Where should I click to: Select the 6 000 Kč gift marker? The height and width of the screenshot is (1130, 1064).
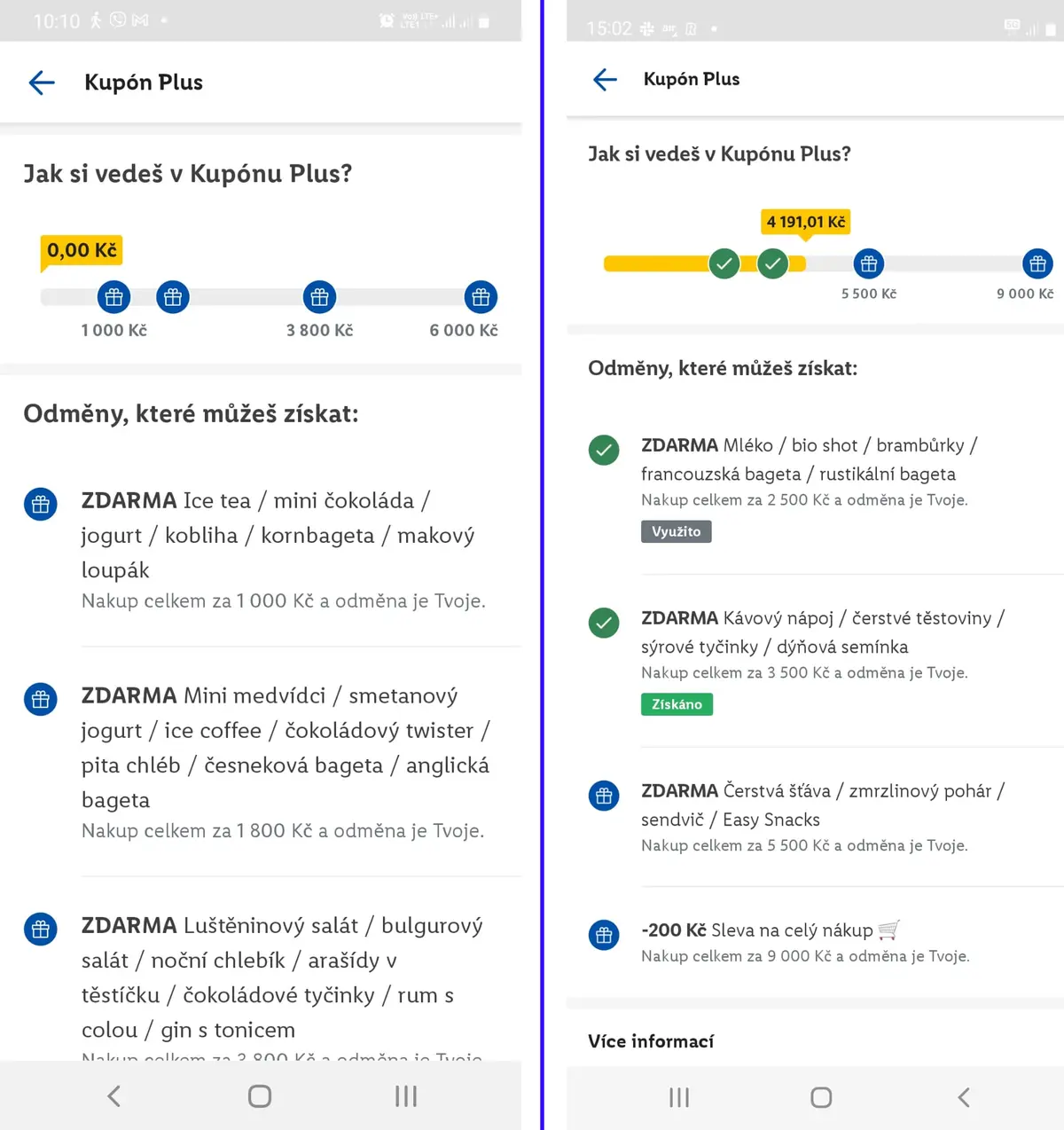pyautogui.click(x=481, y=297)
